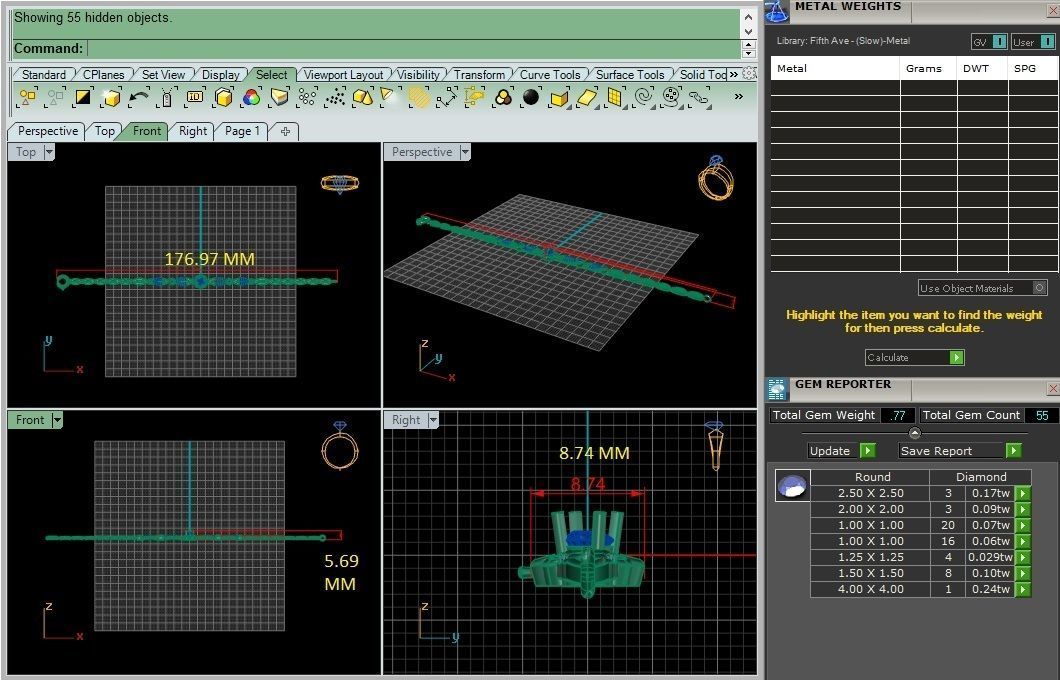Screen dimensions: 1060x680
Task: Open the Display toolbar tab
Action: (220, 74)
